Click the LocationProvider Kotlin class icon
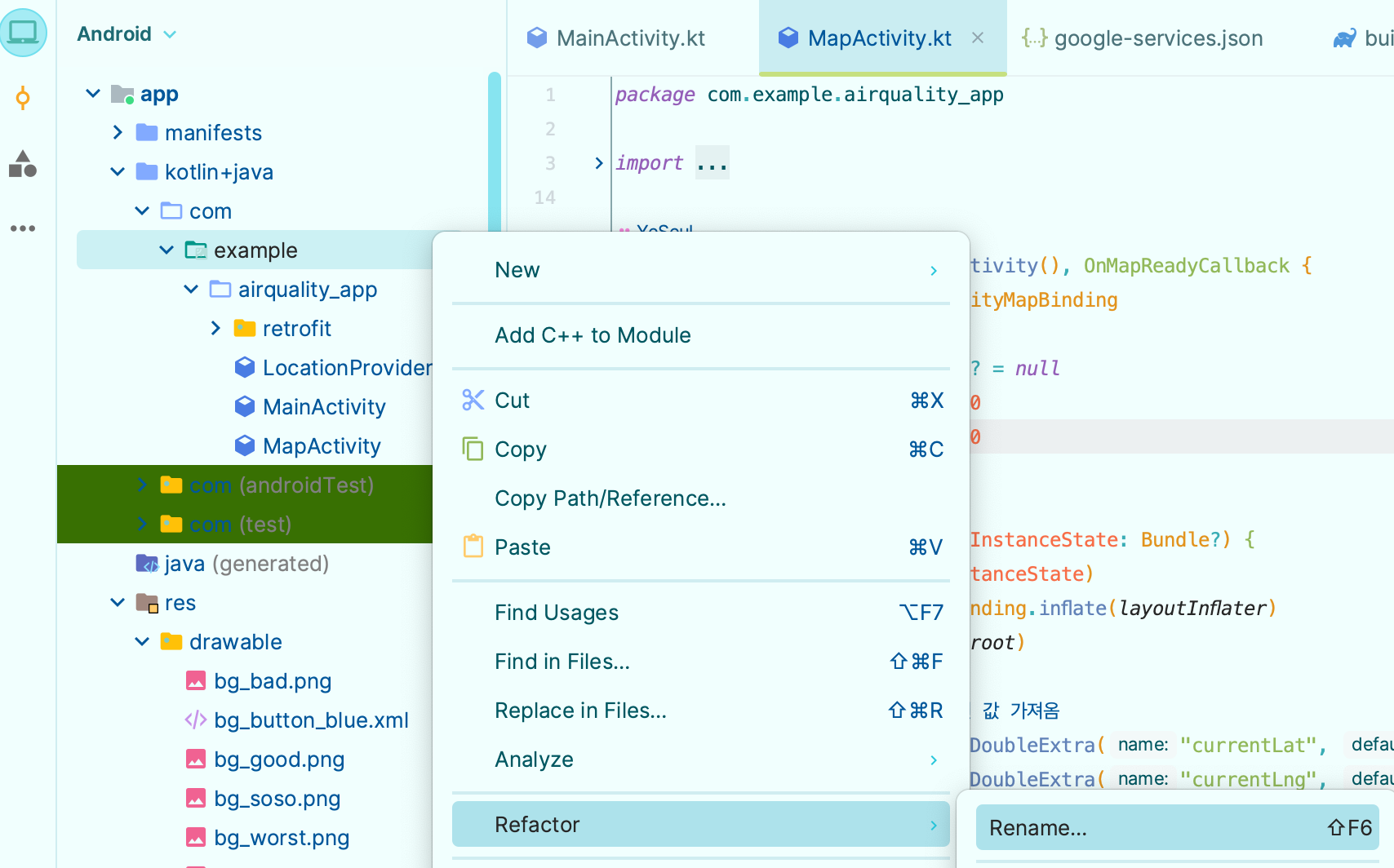 pyautogui.click(x=245, y=367)
